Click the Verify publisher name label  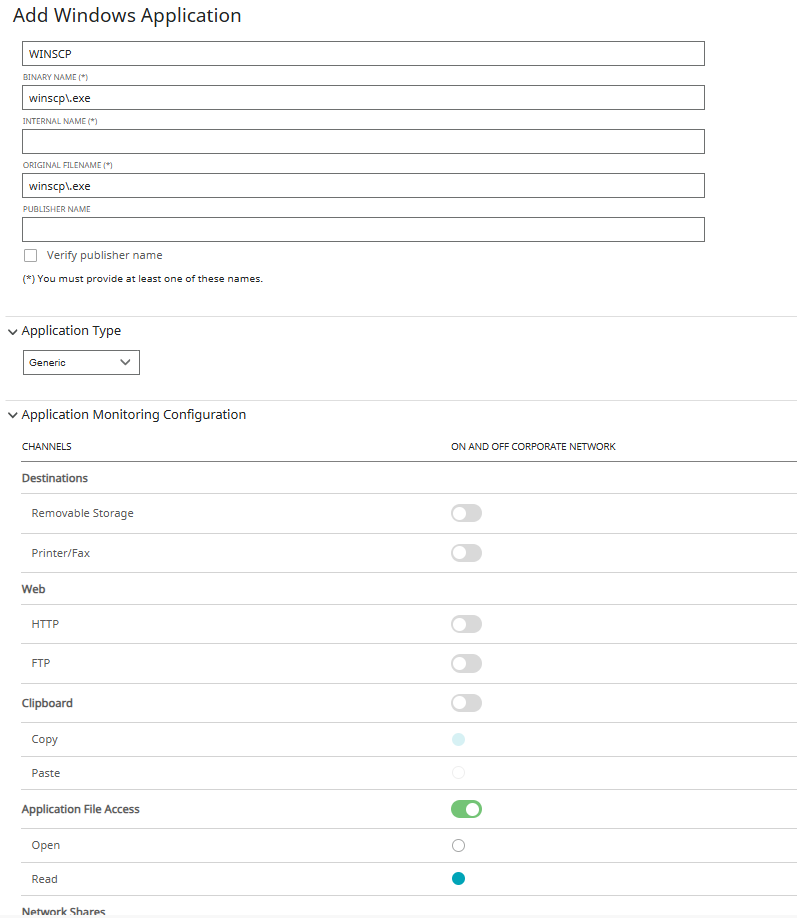(105, 255)
